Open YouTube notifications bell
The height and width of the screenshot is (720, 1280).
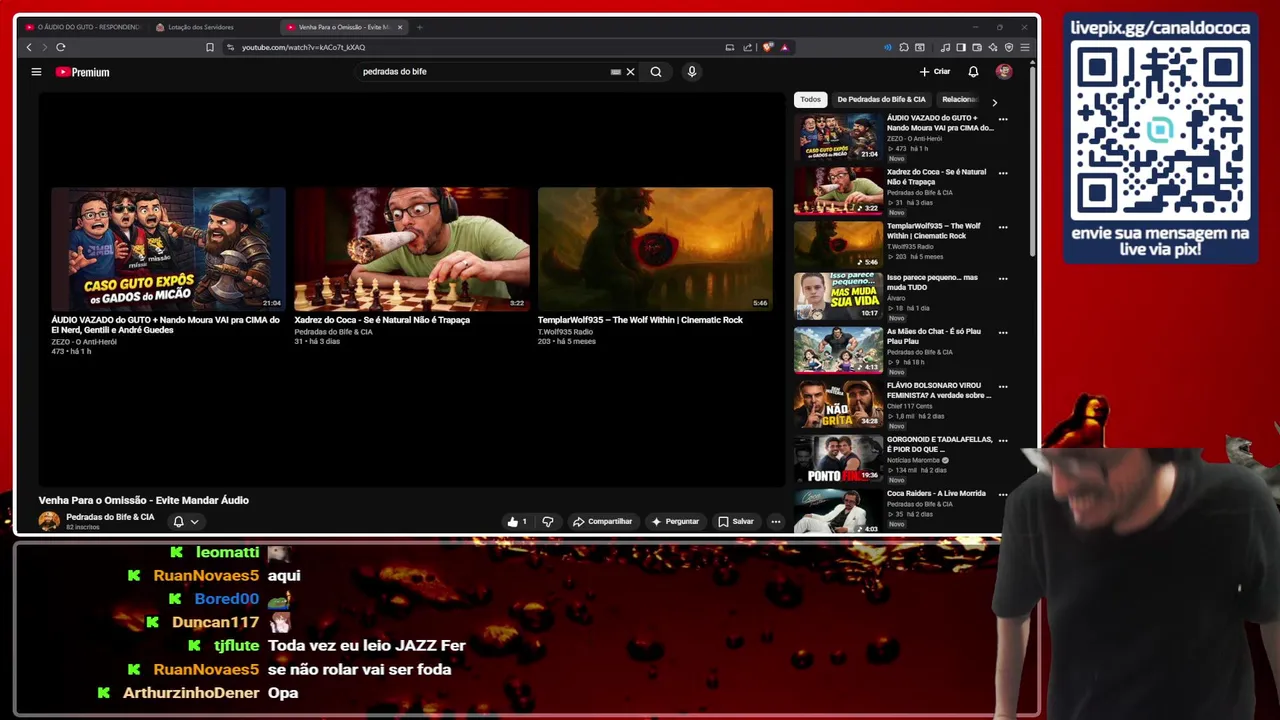(x=973, y=72)
